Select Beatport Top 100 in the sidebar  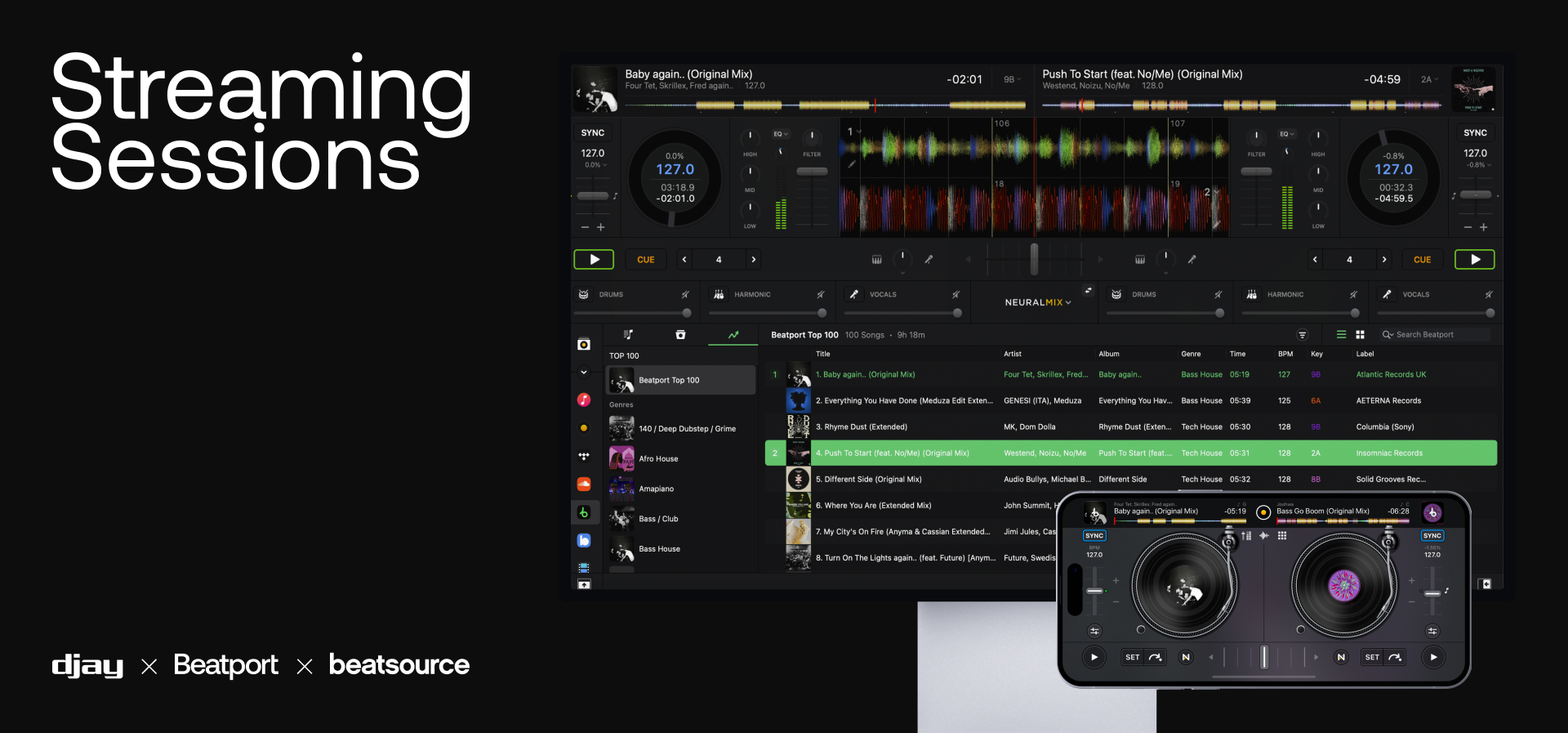tap(681, 380)
